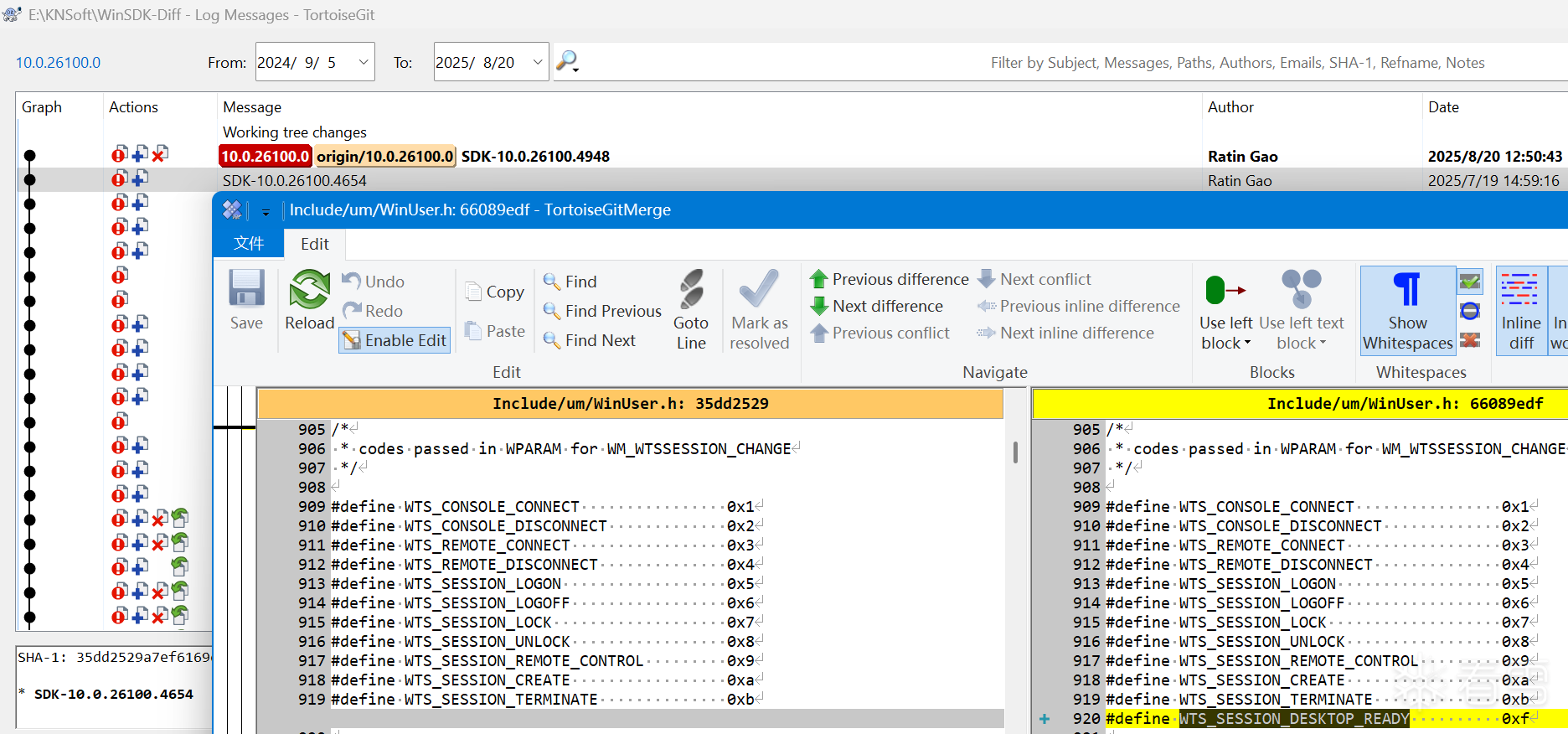
Task: Toggle Show Whitespaces
Action: click(x=1407, y=311)
